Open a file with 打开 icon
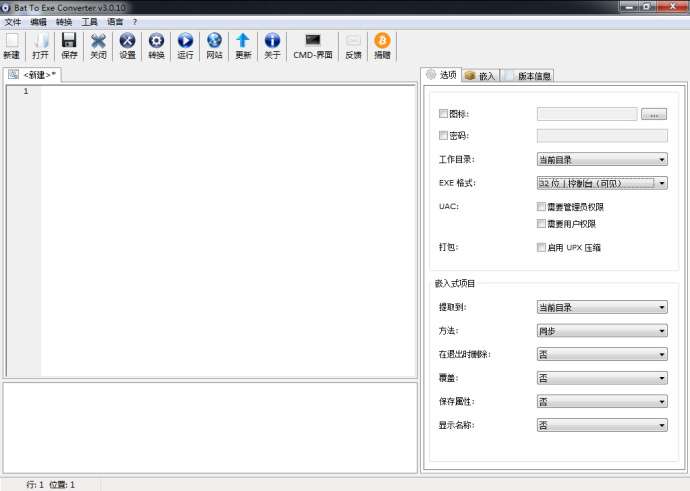 pos(40,42)
